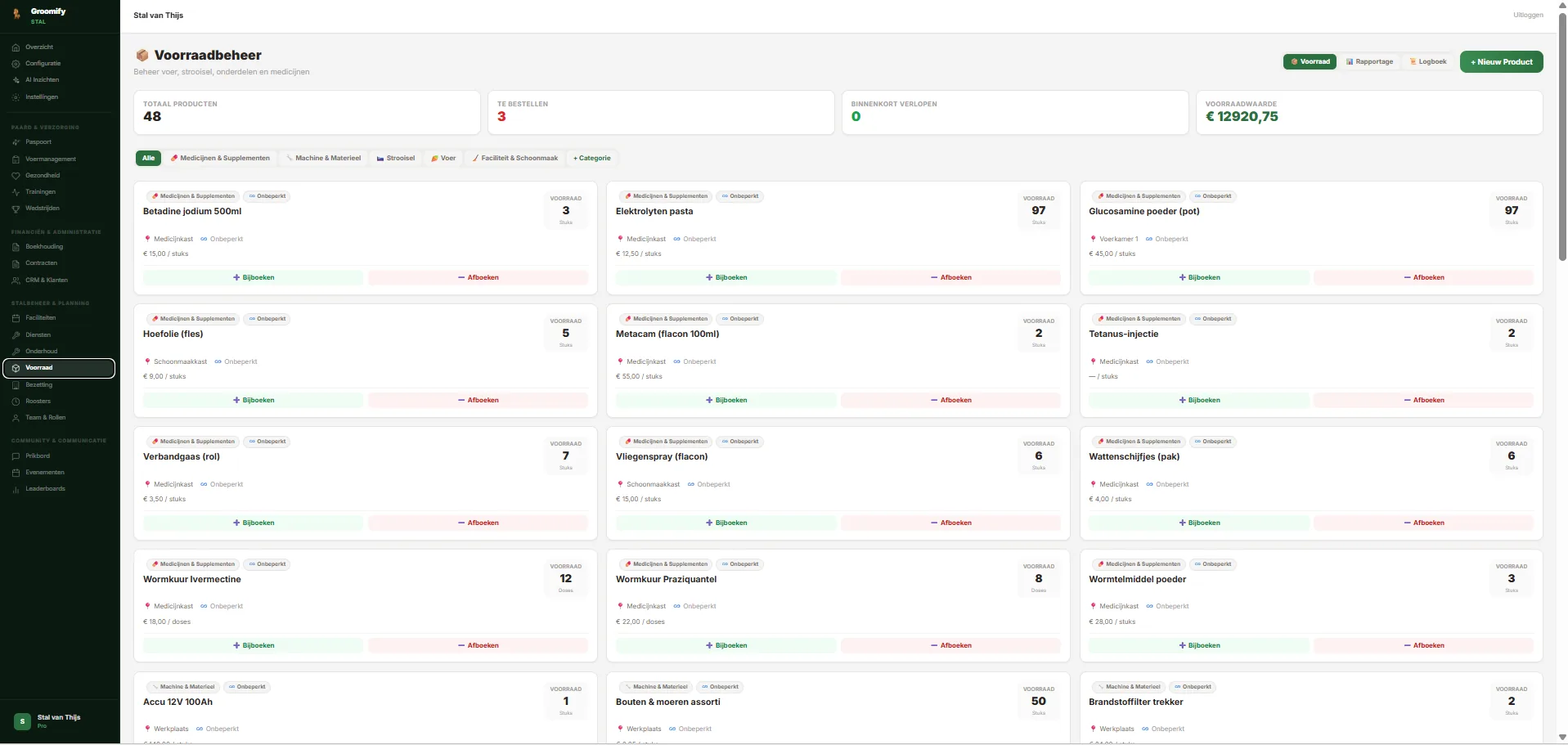This screenshot has height=745, width=1568.
Task: Click Contracten document icon
Action: pos(16,263)
